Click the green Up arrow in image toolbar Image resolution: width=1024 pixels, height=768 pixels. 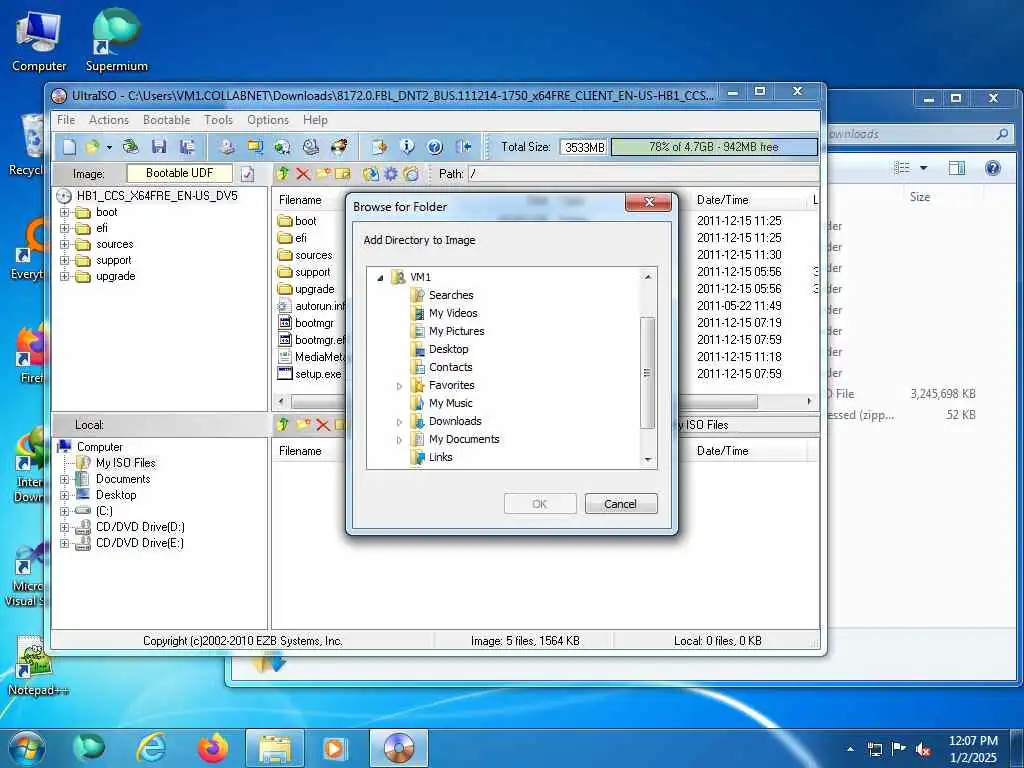pyautogui.click(x=283, y=174)
